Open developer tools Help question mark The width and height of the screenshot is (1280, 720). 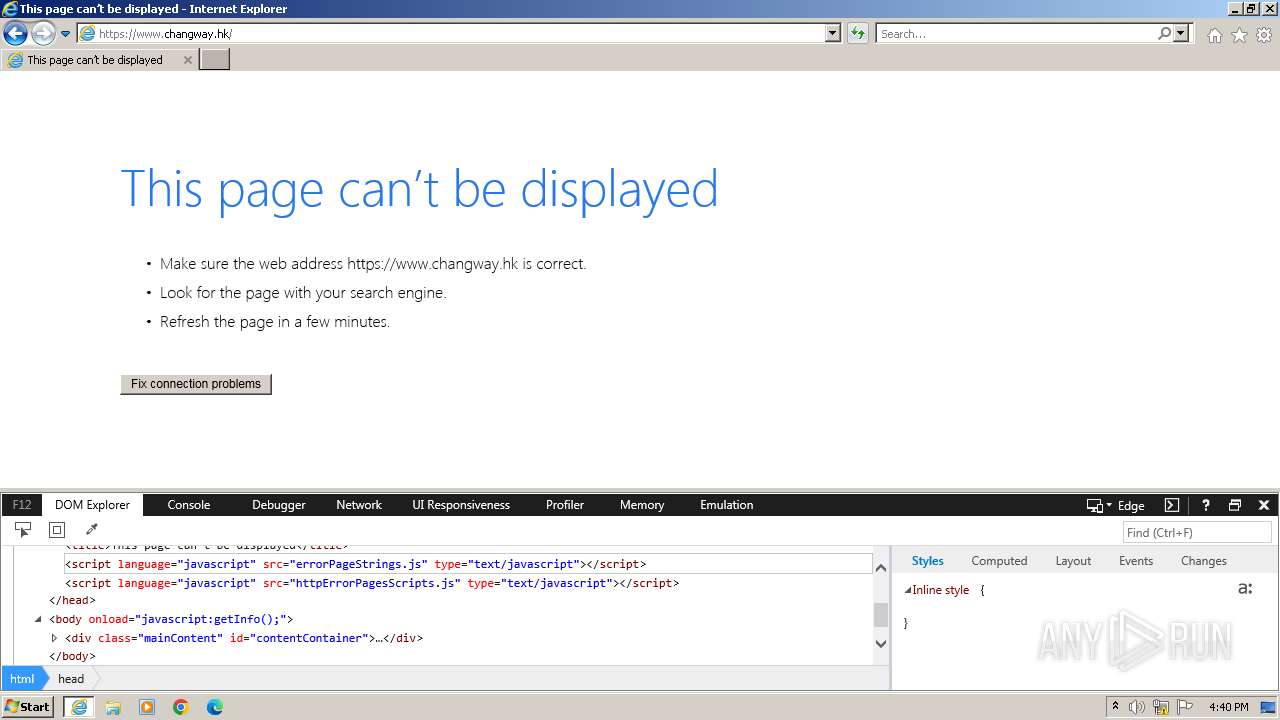click(1206, 505)
